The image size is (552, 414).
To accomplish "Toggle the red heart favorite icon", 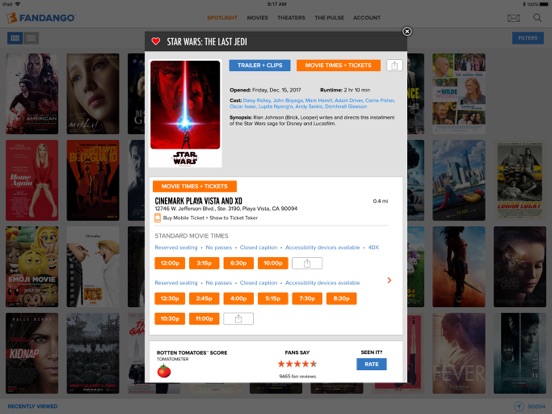I will point(156,41).
